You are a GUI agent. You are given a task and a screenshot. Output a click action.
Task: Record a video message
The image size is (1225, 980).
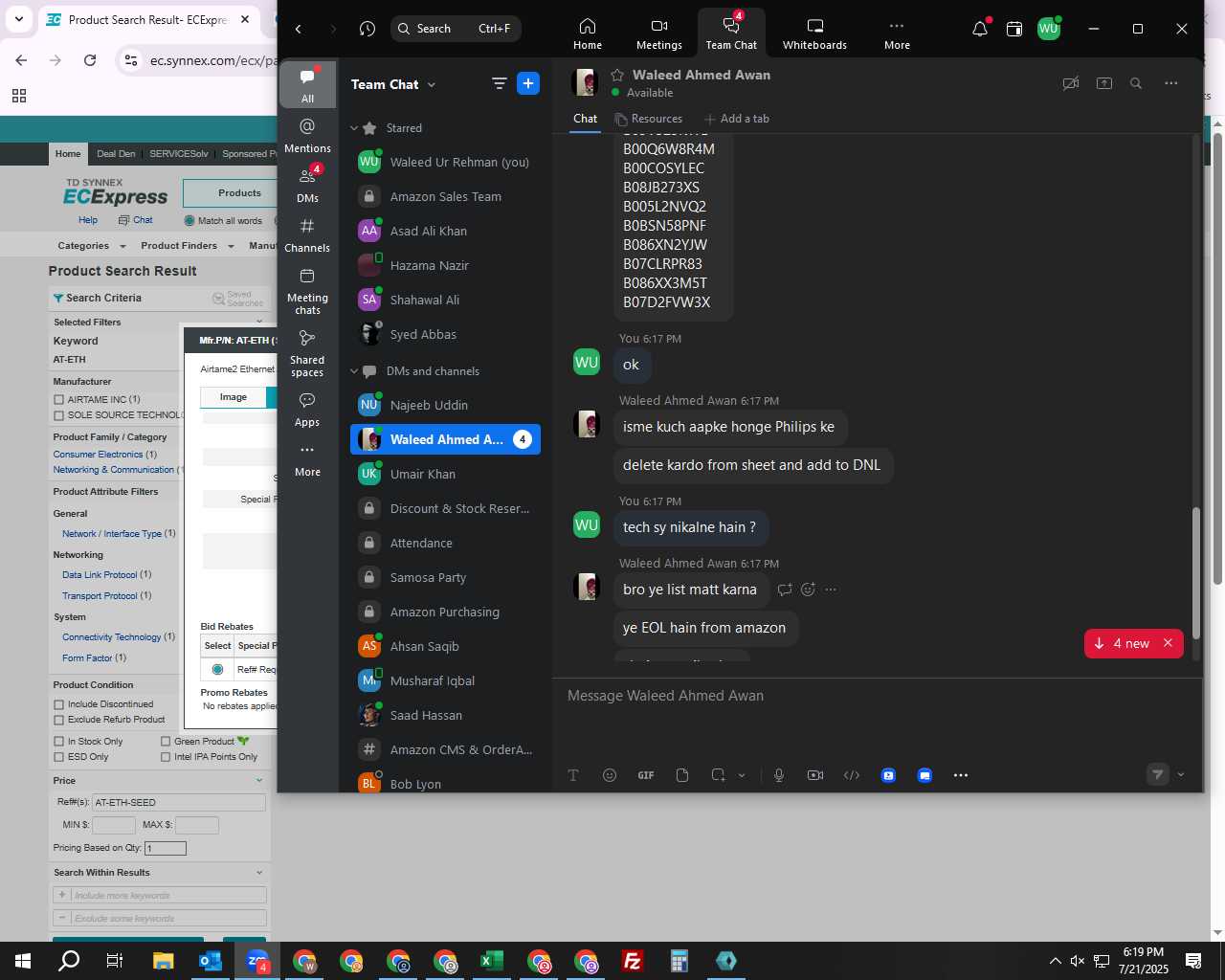click(x=815, y=775)
